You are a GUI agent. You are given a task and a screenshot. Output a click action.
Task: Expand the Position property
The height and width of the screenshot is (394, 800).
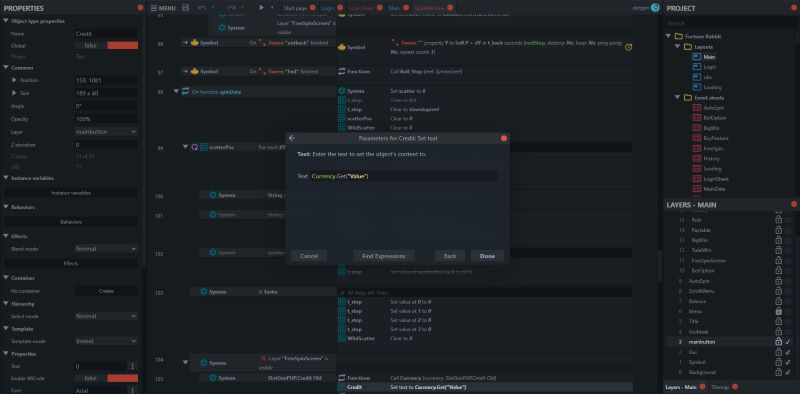(x=14, y=80)
